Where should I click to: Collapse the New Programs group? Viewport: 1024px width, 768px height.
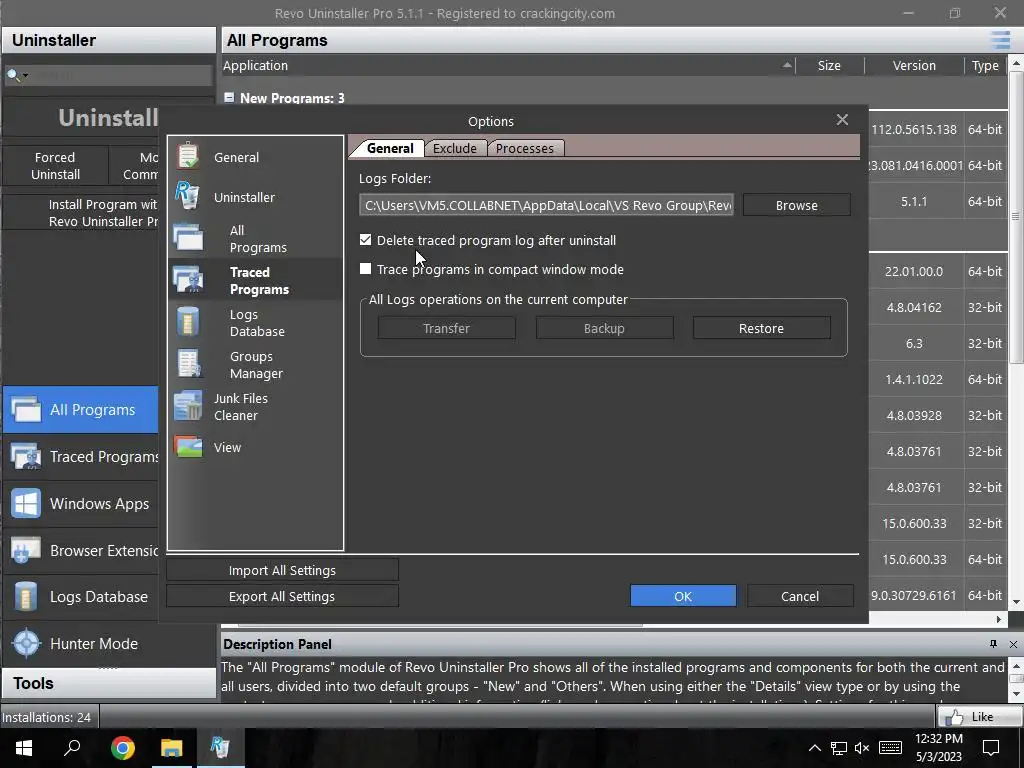(x=229, y=97)
